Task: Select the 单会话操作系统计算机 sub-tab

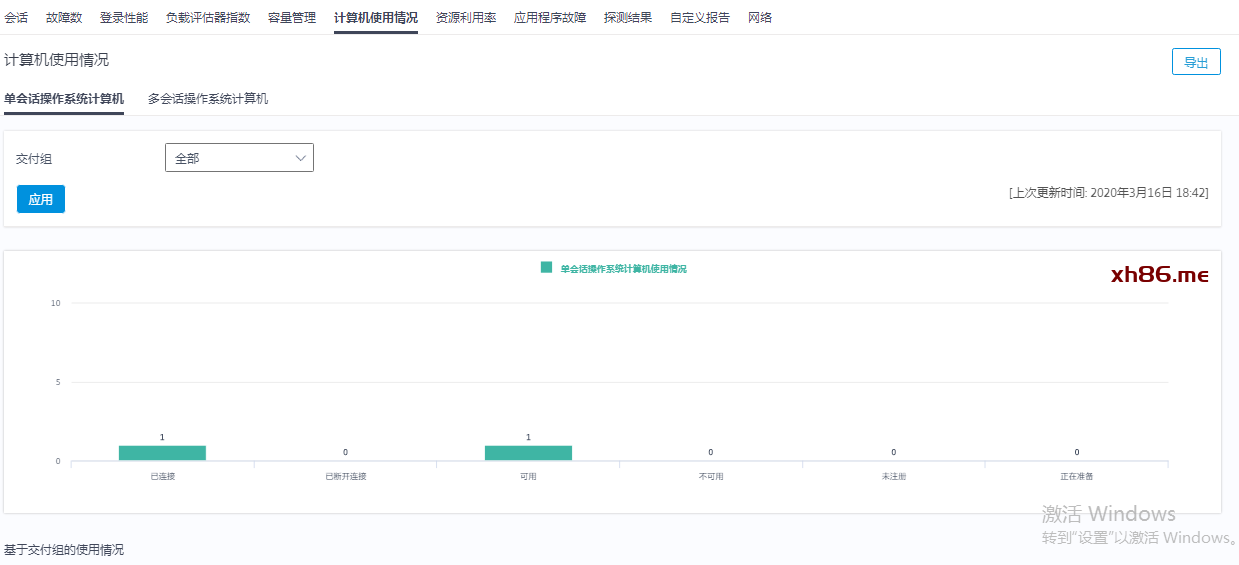Action: click(x=64, y=99)
